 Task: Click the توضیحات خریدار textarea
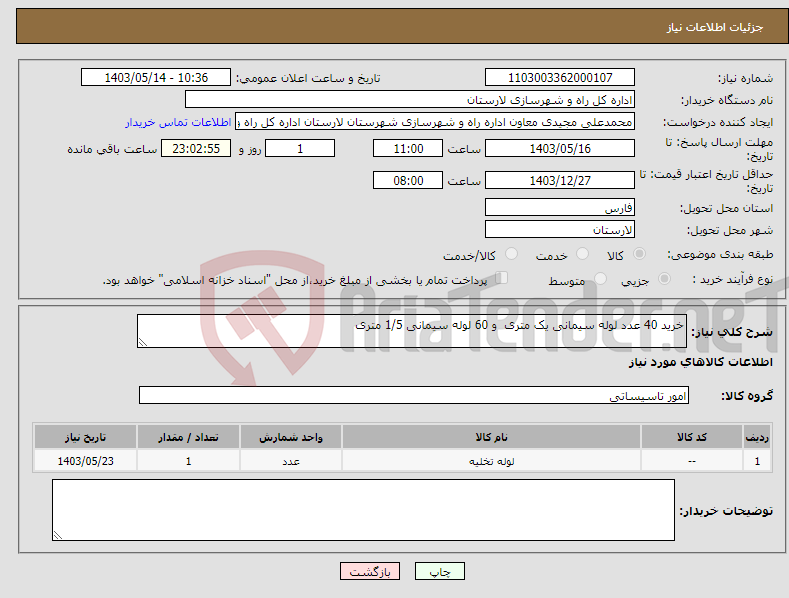click(x=363, y=510)
